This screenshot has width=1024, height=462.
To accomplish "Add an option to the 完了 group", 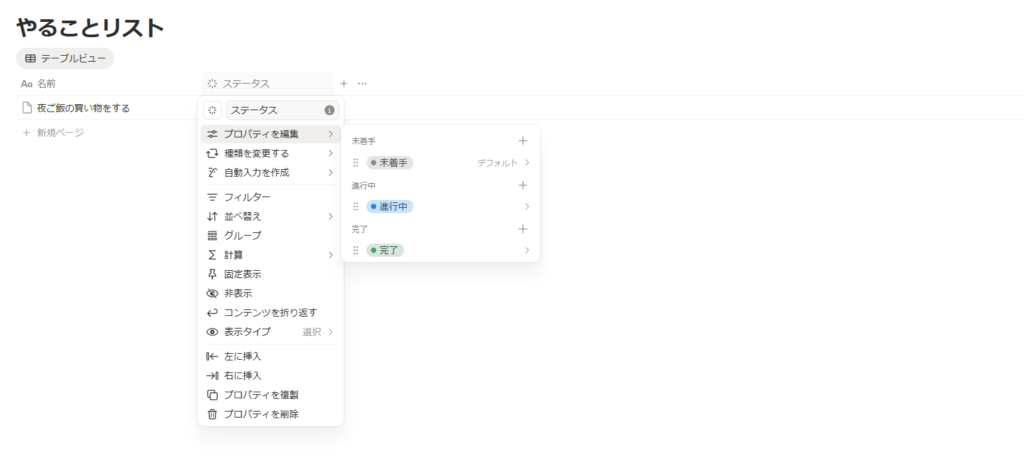I will click(522, 229).
